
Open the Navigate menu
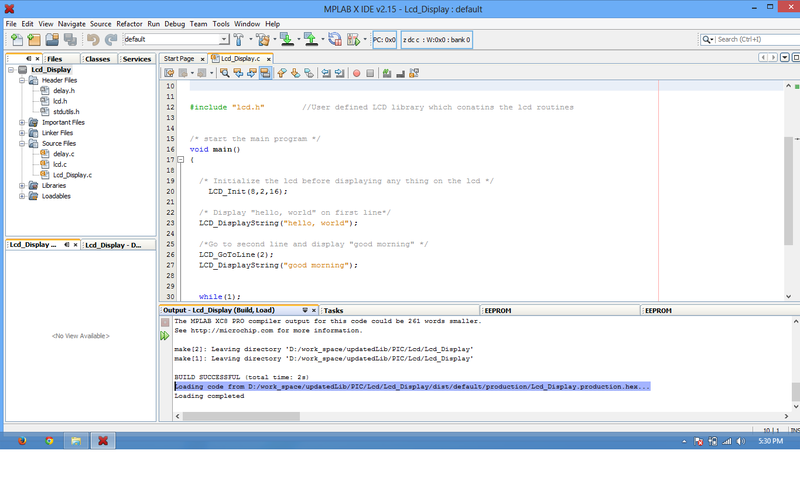point(71,24)
